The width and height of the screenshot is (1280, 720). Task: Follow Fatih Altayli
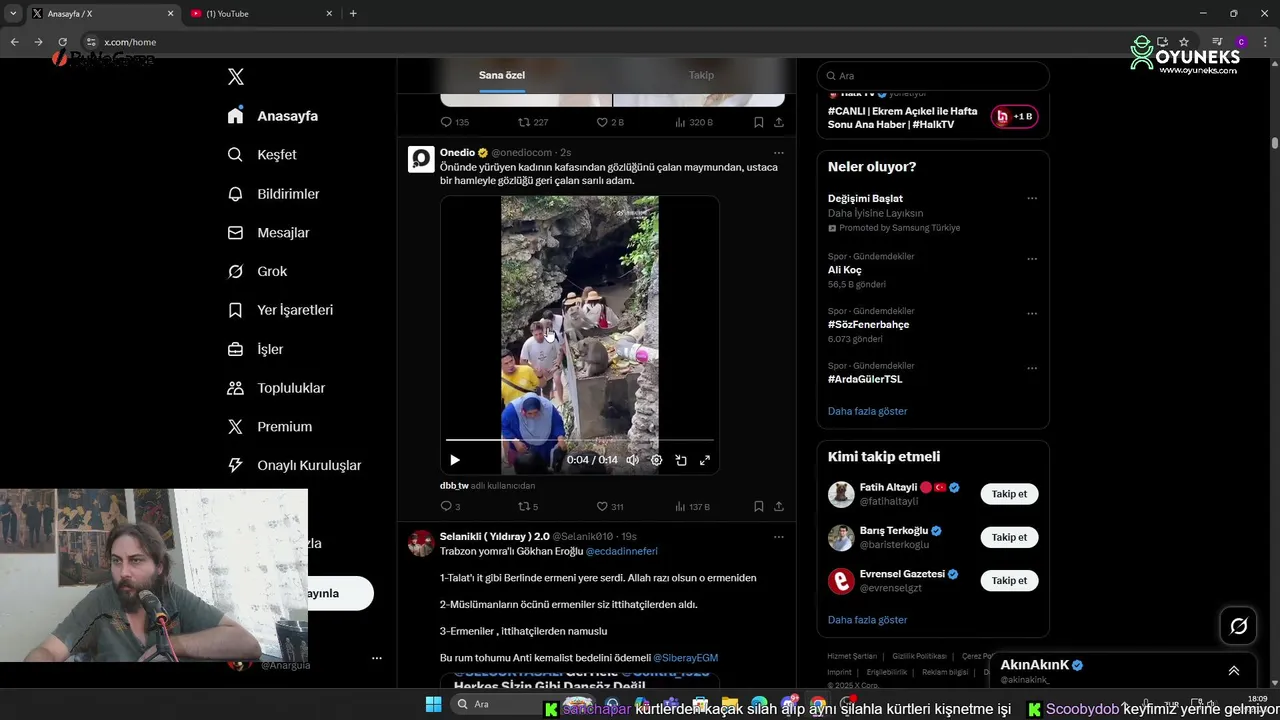click(1009, 494)
